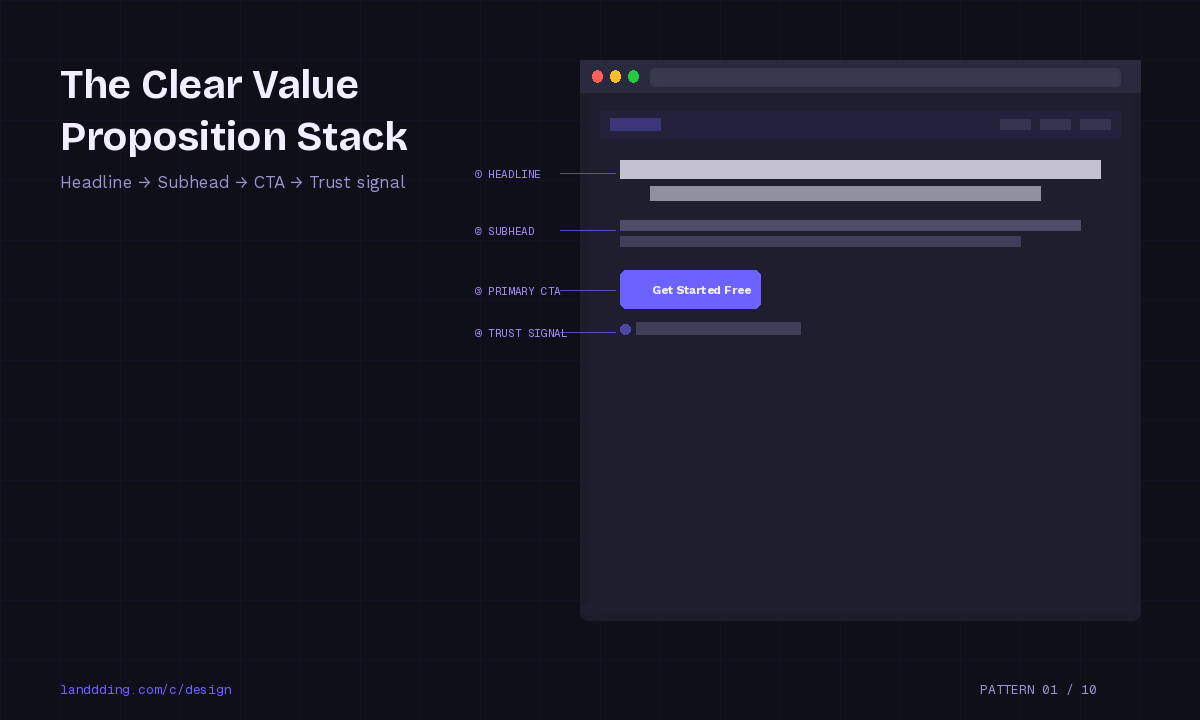
Task: Select the HEADLINE annotation label
Action: (513, 173)
